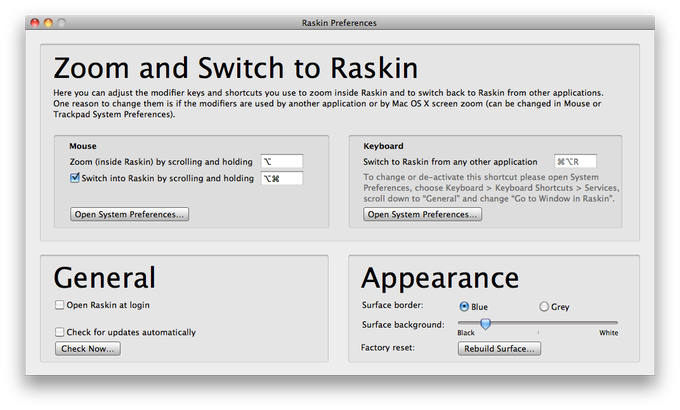Click Switch into Raskin modifier field
Screen dimensions: 680x410
pos(282,178)
